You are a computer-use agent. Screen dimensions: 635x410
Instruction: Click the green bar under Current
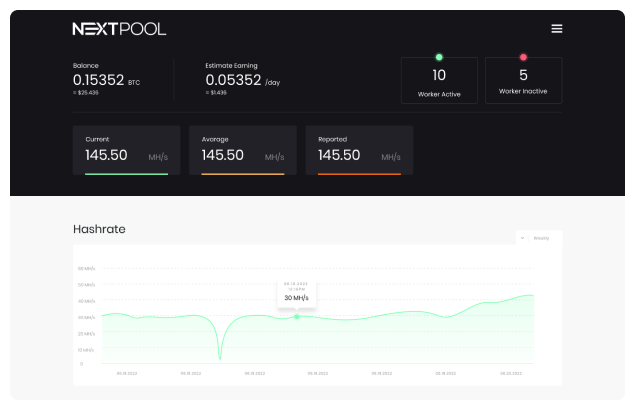point(126,174)
